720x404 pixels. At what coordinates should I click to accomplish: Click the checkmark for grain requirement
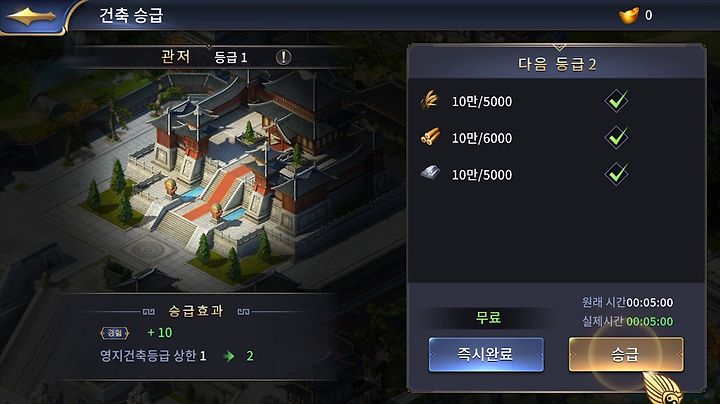(x=616, y=101)
